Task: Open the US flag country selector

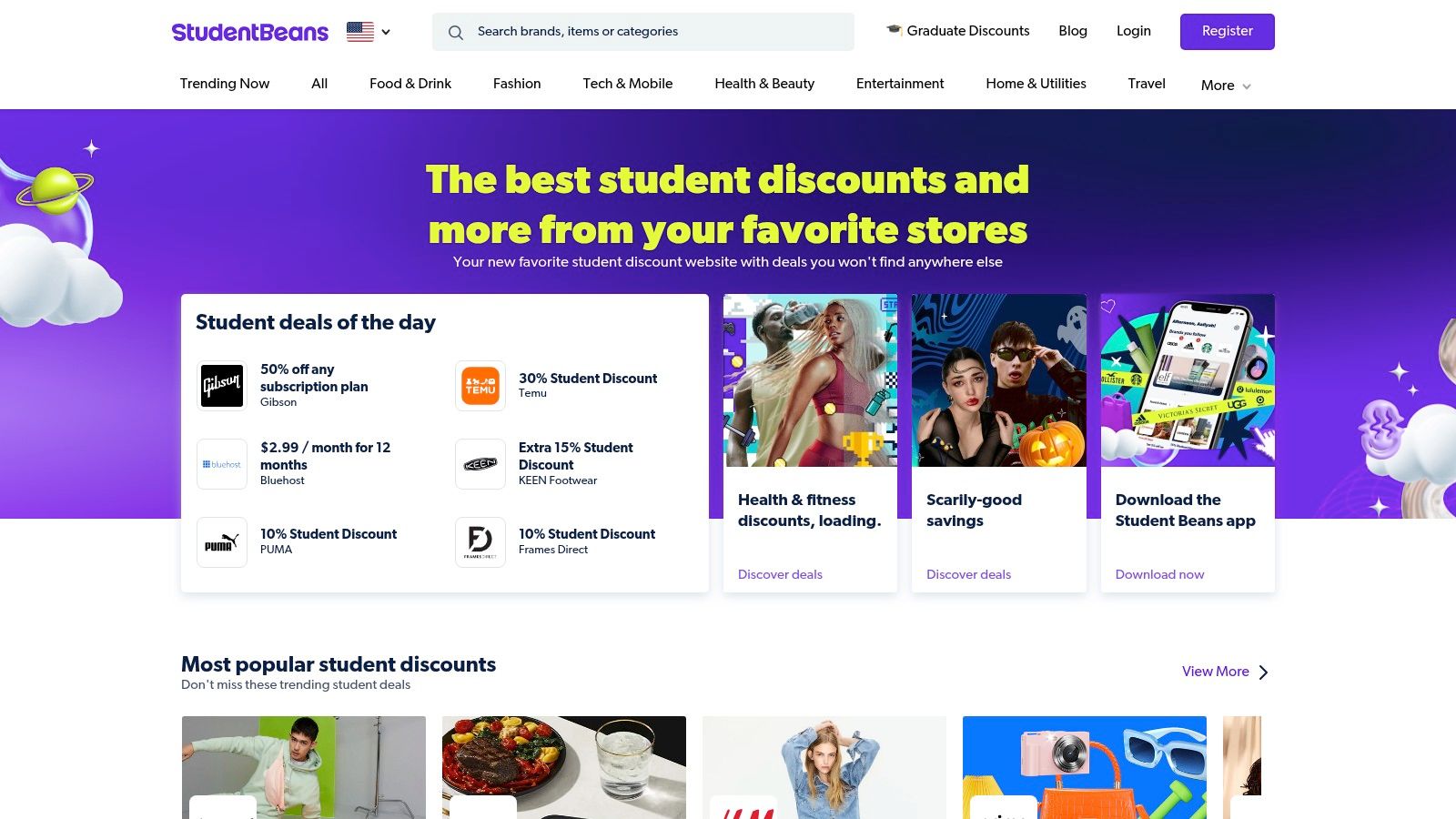Action: tap(369, 32)
